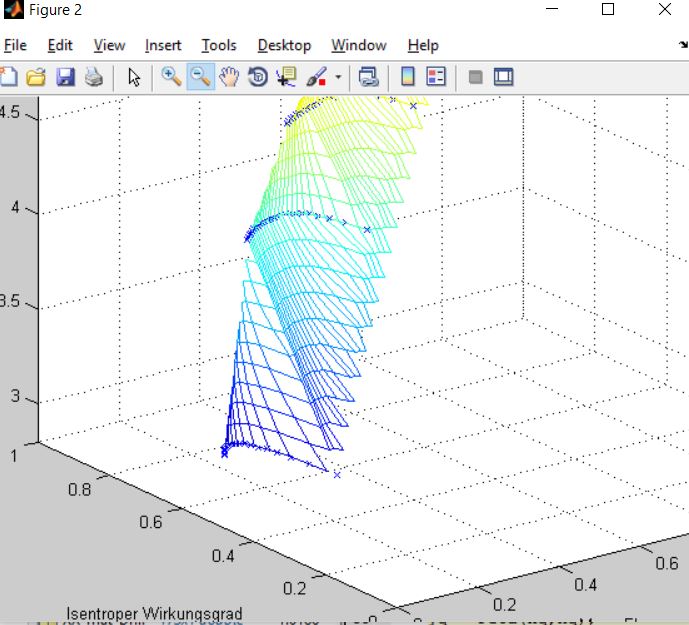The image size is (689, 625).
Task: Open the Insert menu
Action: point(163,45)
